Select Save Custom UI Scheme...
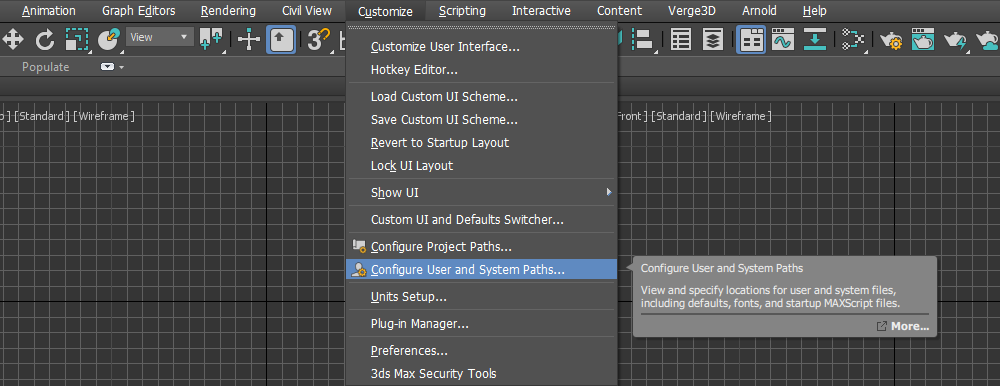This screenshot has height=386, width=1000. pos(482,119)
